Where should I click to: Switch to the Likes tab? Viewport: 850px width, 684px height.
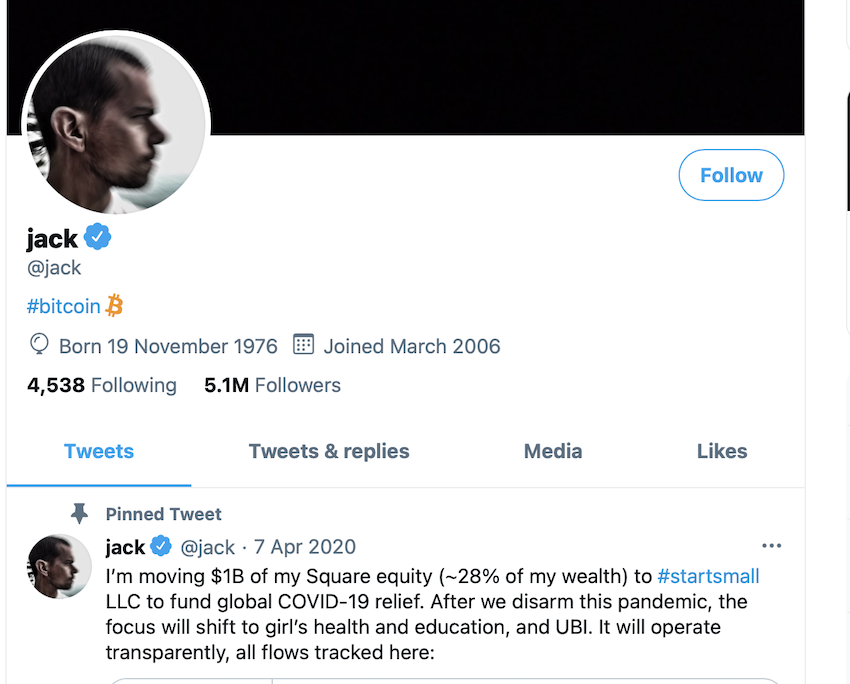coord(722,451)
